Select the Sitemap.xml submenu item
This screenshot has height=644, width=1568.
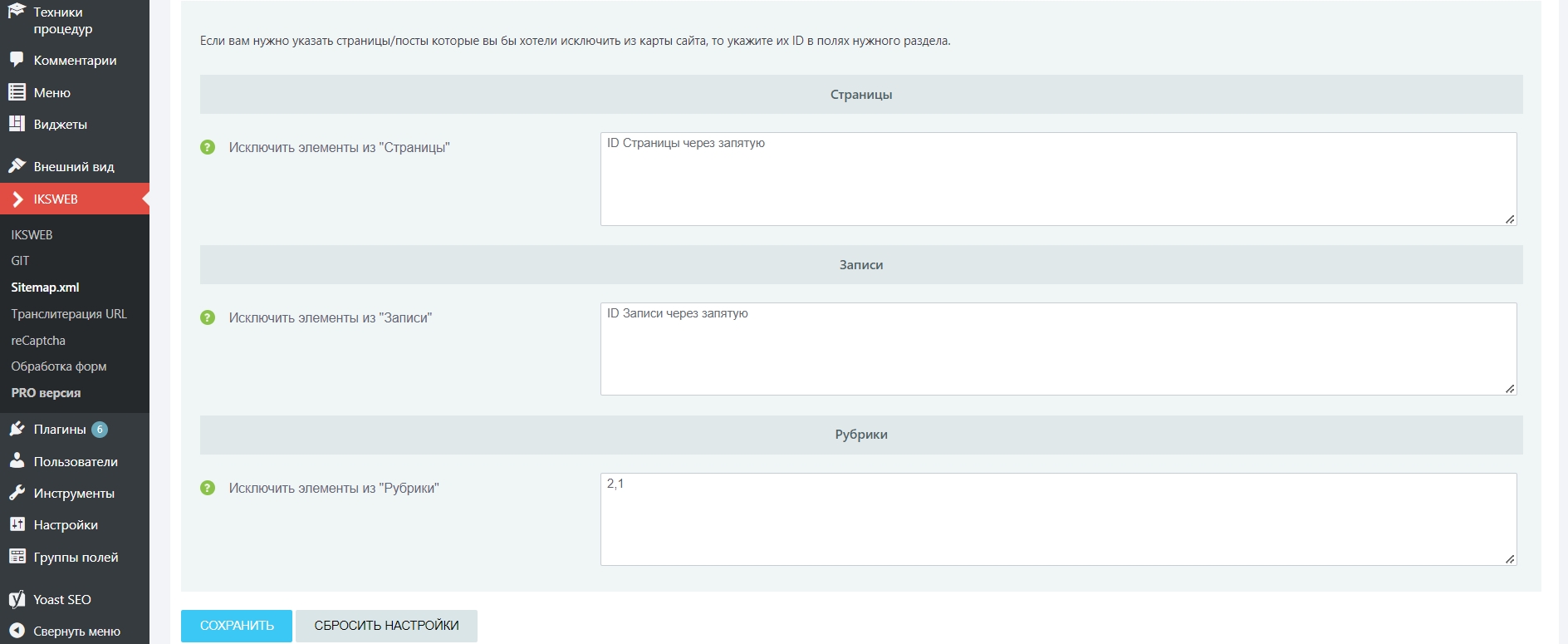coord(45,287)
